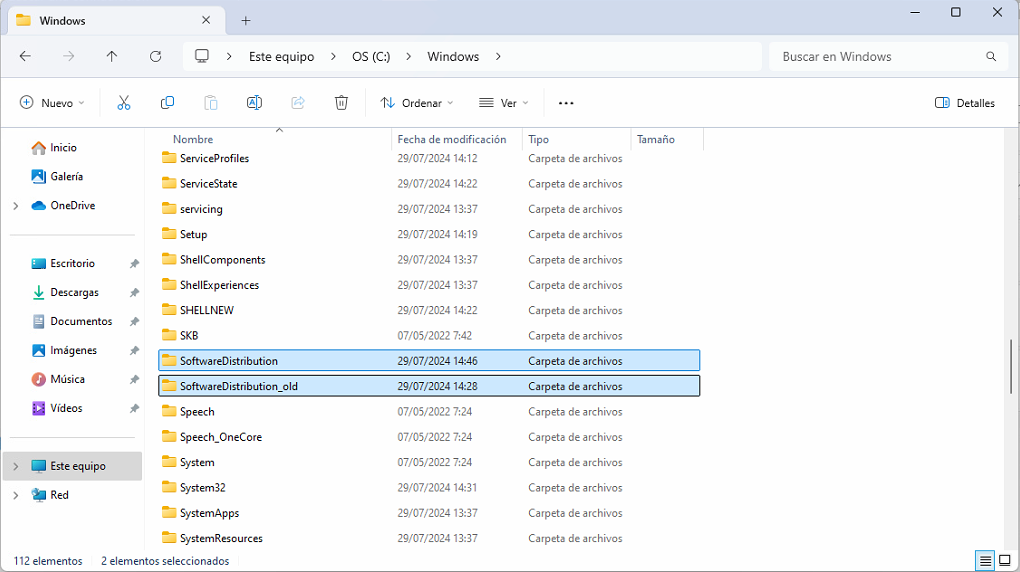Viewport: 1020px width, 572px height.
Task: Open Descargas in navigation pane
Action: pyautogui.click(x=74, y=293)
